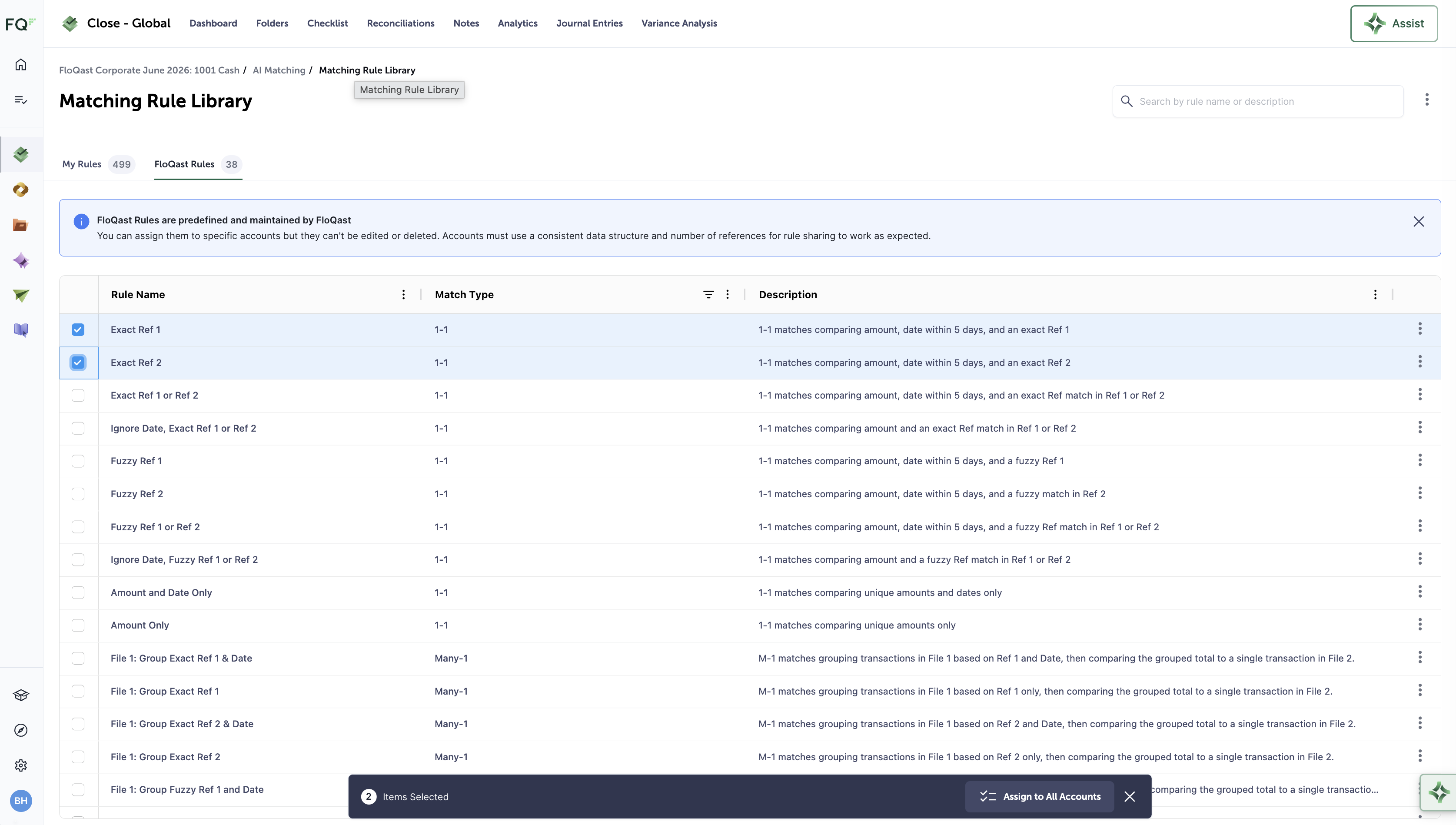1456x825 pixels.
Task: Open the Dashboard menu item
Action: 213,23
